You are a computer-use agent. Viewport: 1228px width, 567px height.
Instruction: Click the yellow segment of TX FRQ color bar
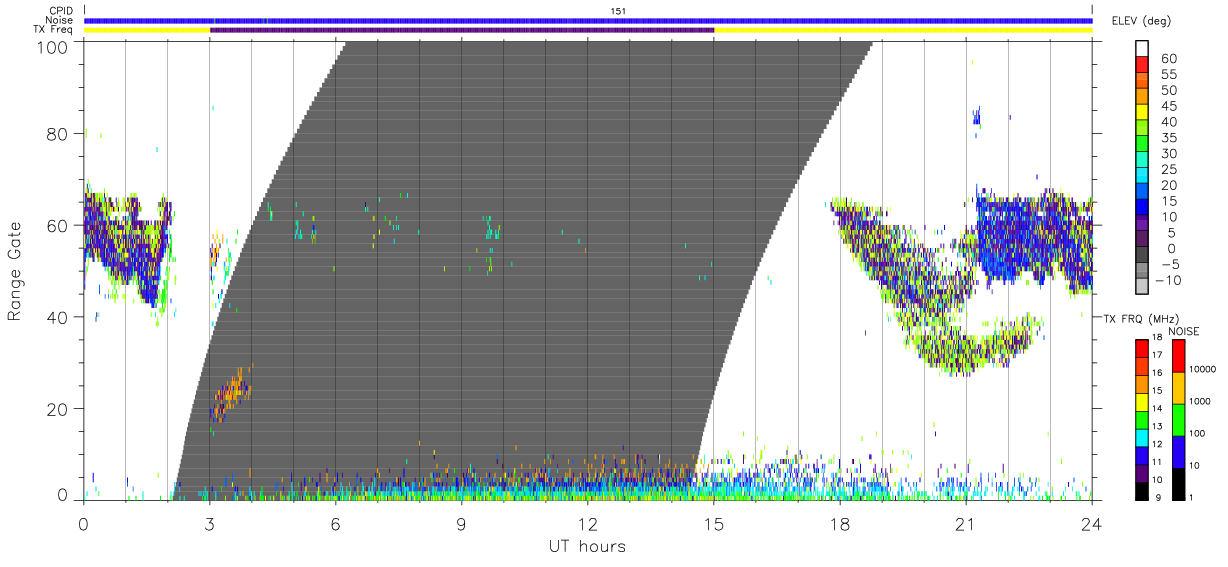point(1141,402)
